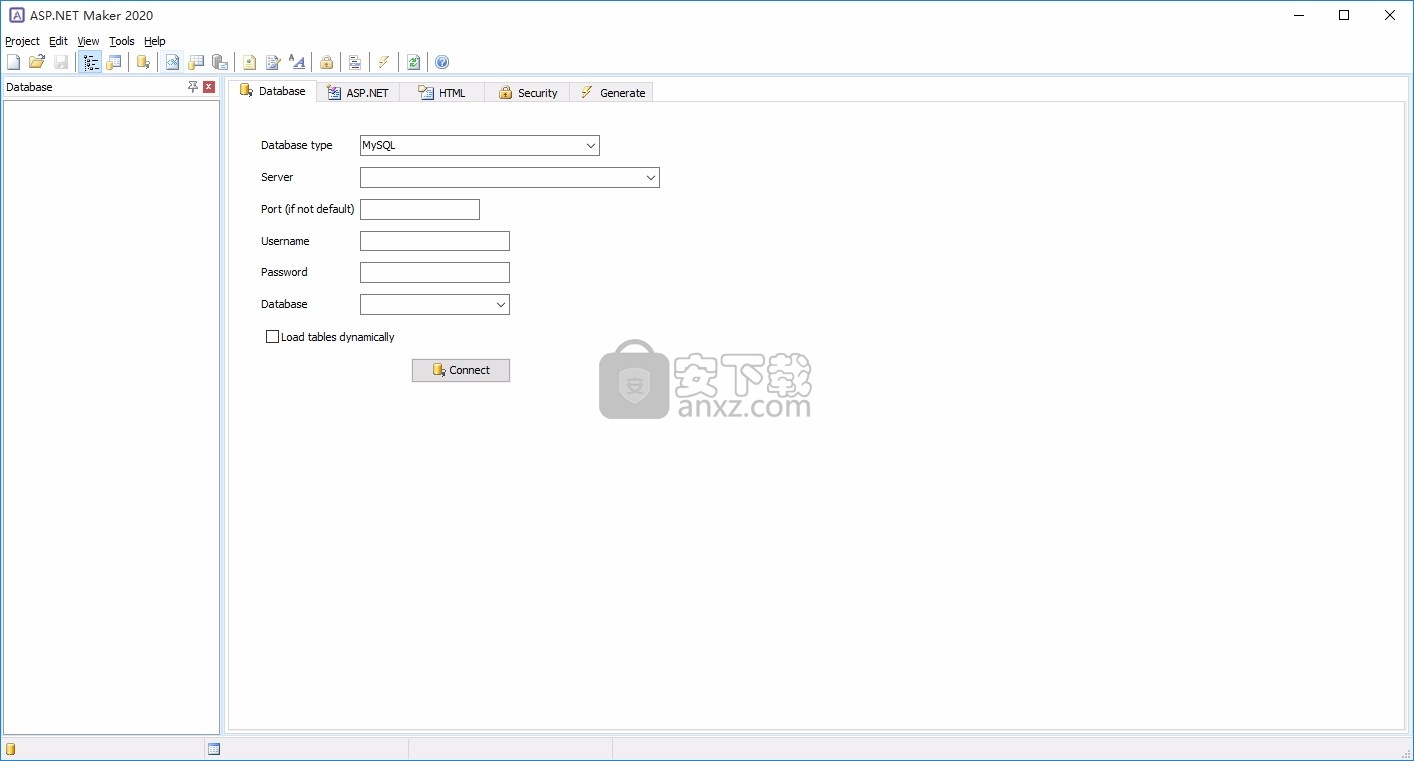The height and width of the screenshot is (761, 1414).
Task: Select the Database tab
Action: (272, 91)
